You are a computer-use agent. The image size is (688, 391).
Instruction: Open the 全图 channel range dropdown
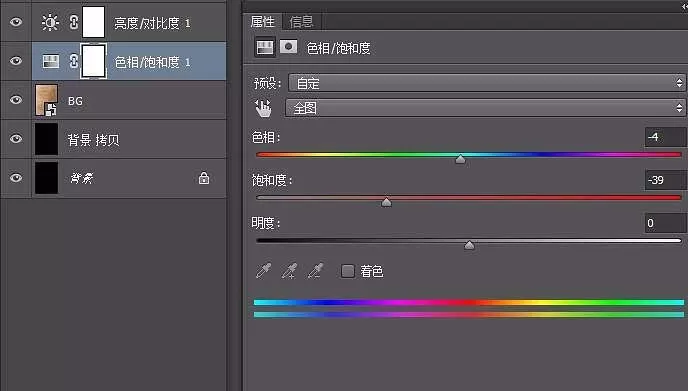click(485, 108)
